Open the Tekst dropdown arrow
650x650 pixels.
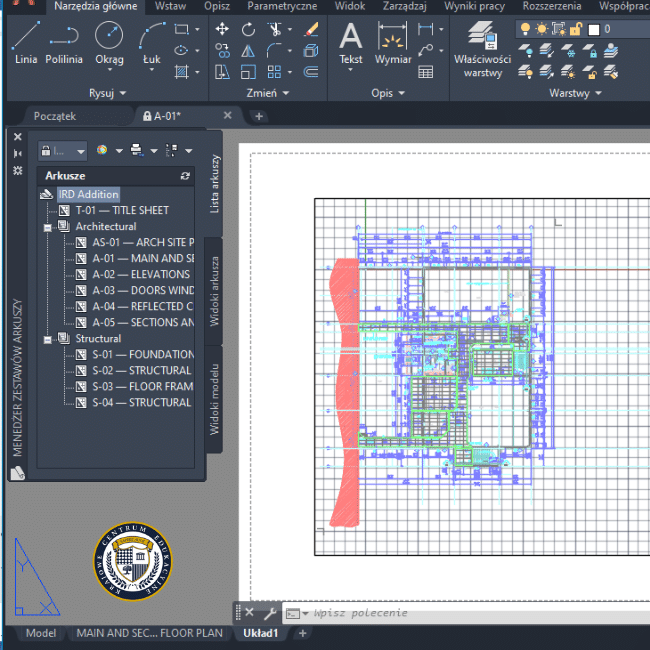pyautogui.click(x=350, y=70)
